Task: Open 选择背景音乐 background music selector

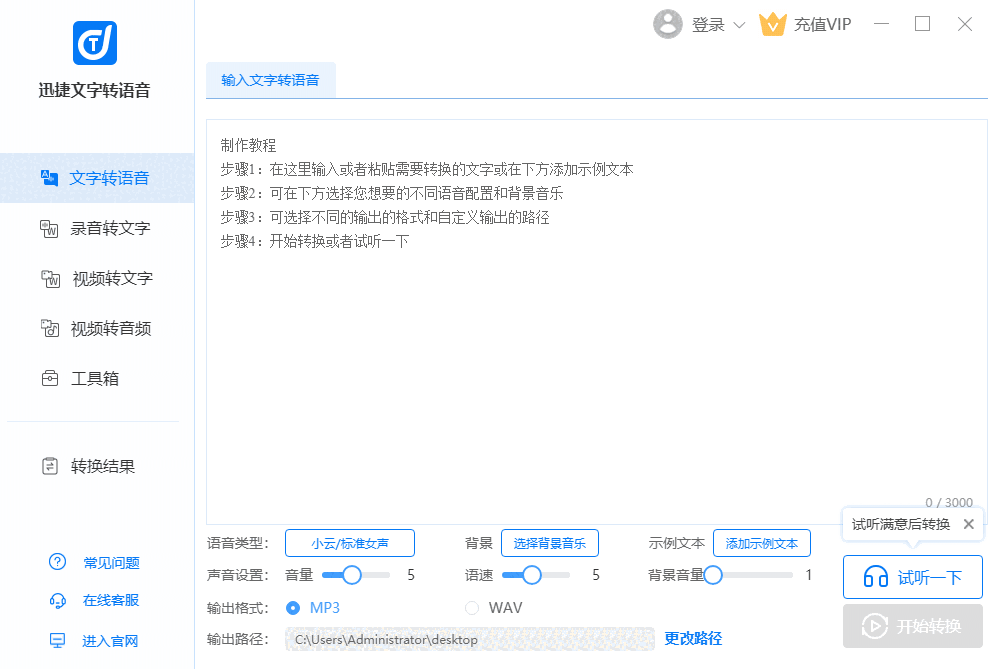Action: coord(549,544)
